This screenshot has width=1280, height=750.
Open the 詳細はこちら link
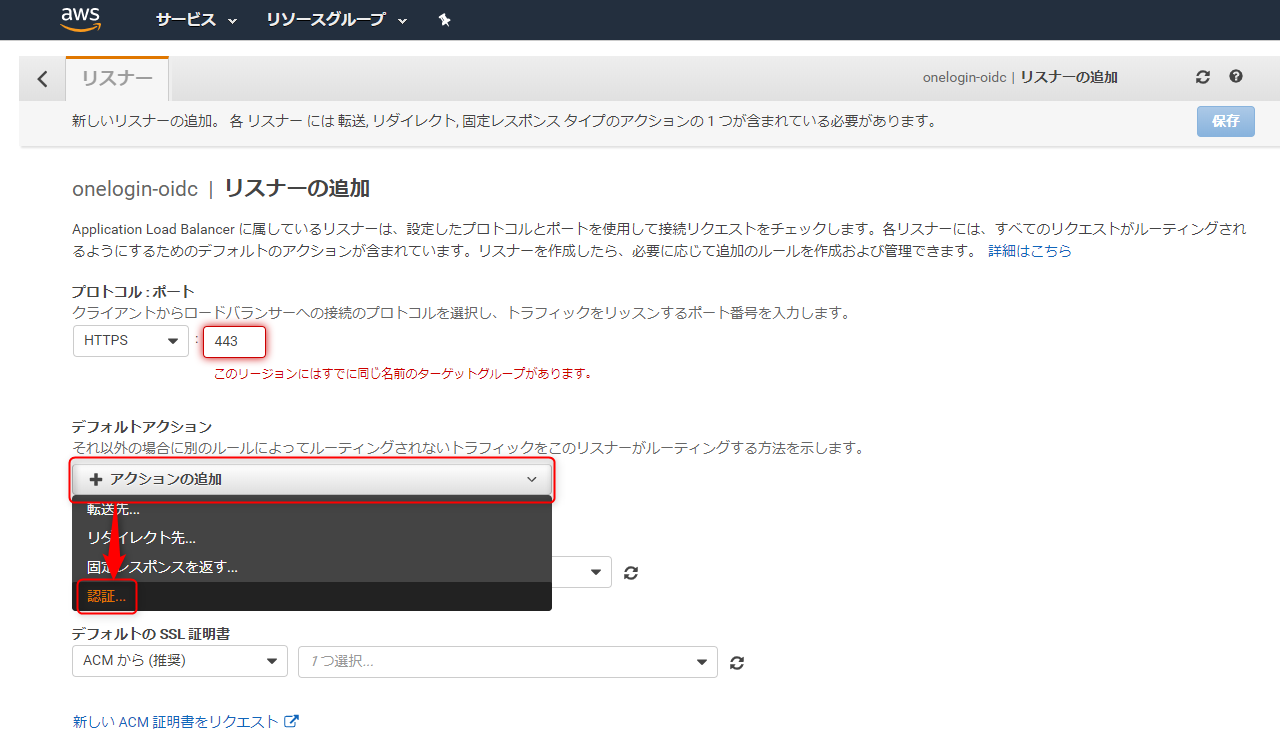coord(1029,251)
